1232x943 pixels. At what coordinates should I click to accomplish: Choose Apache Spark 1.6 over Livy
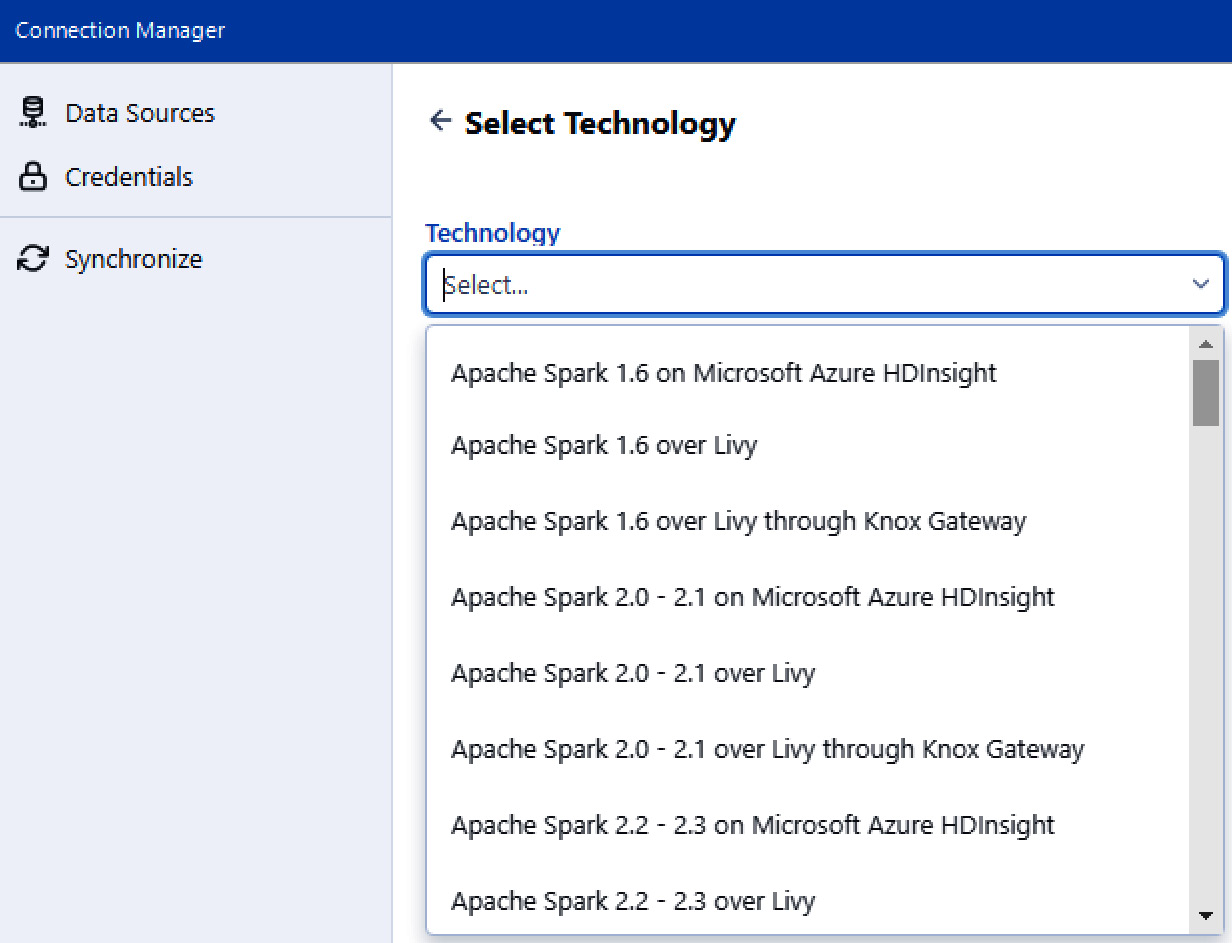click(x=808, y=445)
